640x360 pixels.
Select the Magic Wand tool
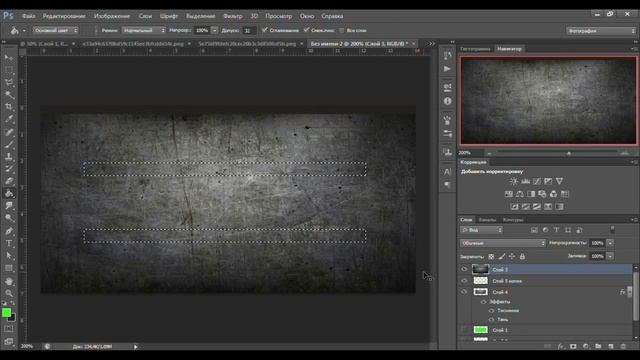[x=9, y=95]
